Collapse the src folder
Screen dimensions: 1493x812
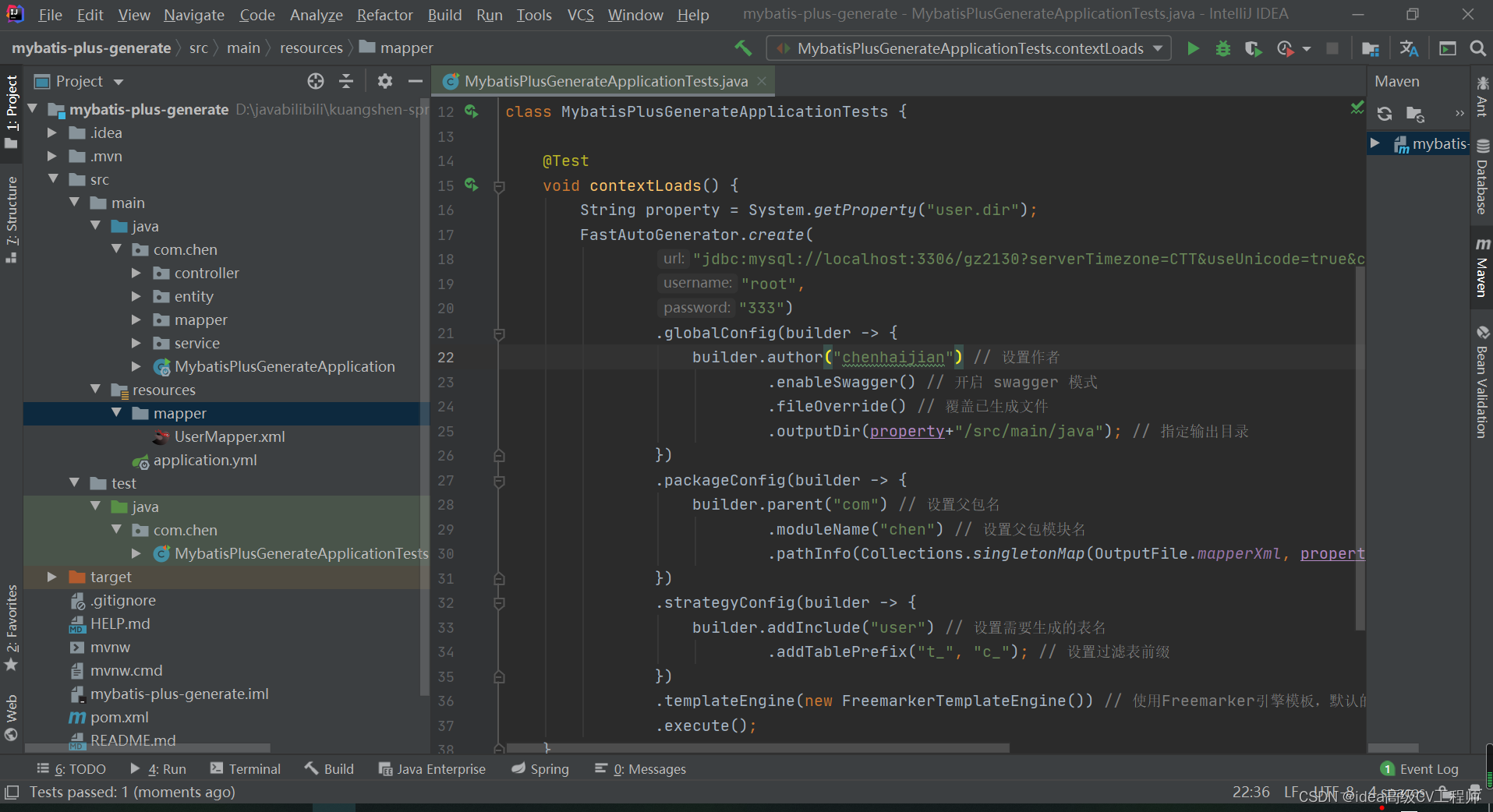52,179
